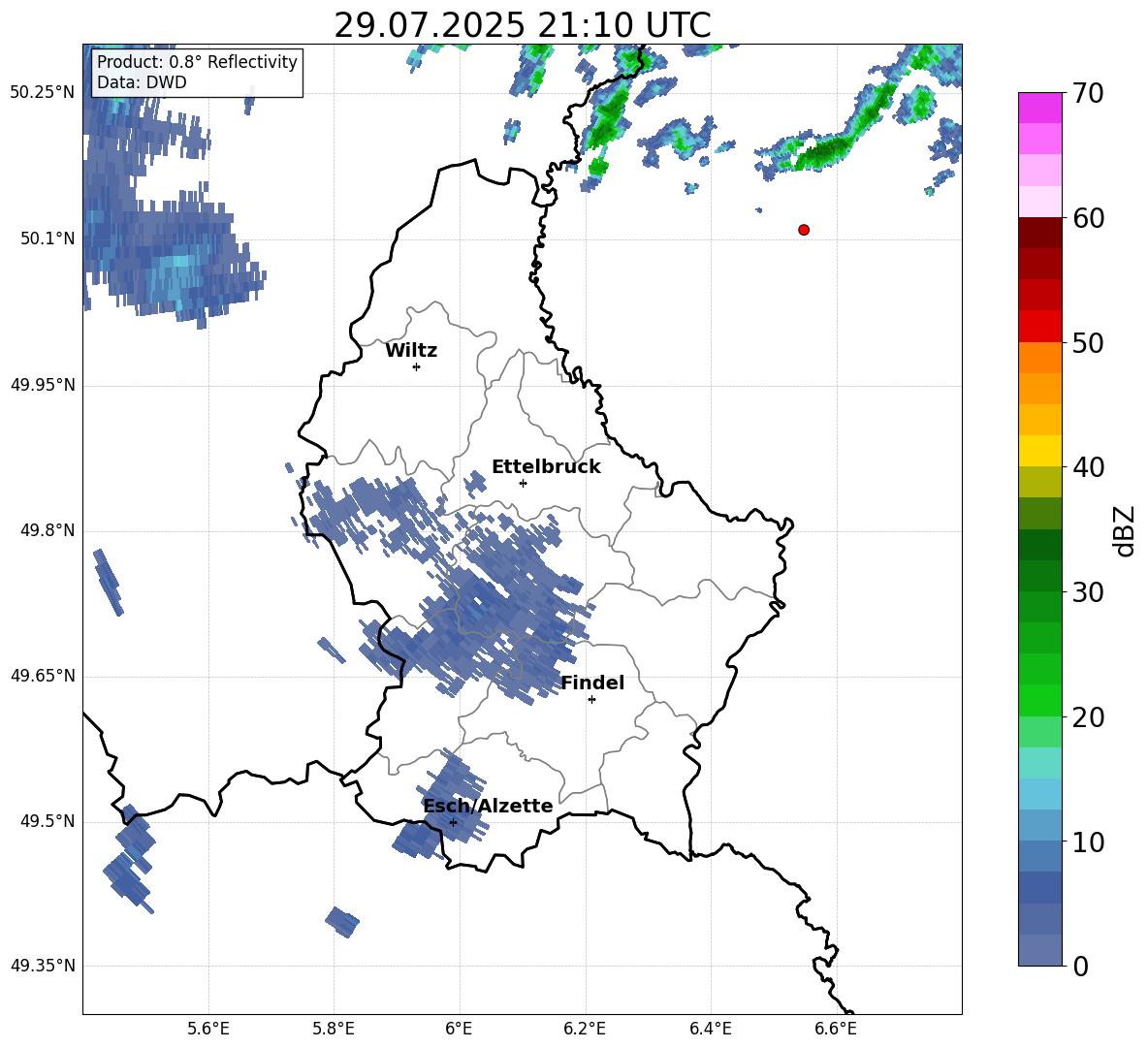Click the Data: DWD label
1148x1048 pixels.
142,82
